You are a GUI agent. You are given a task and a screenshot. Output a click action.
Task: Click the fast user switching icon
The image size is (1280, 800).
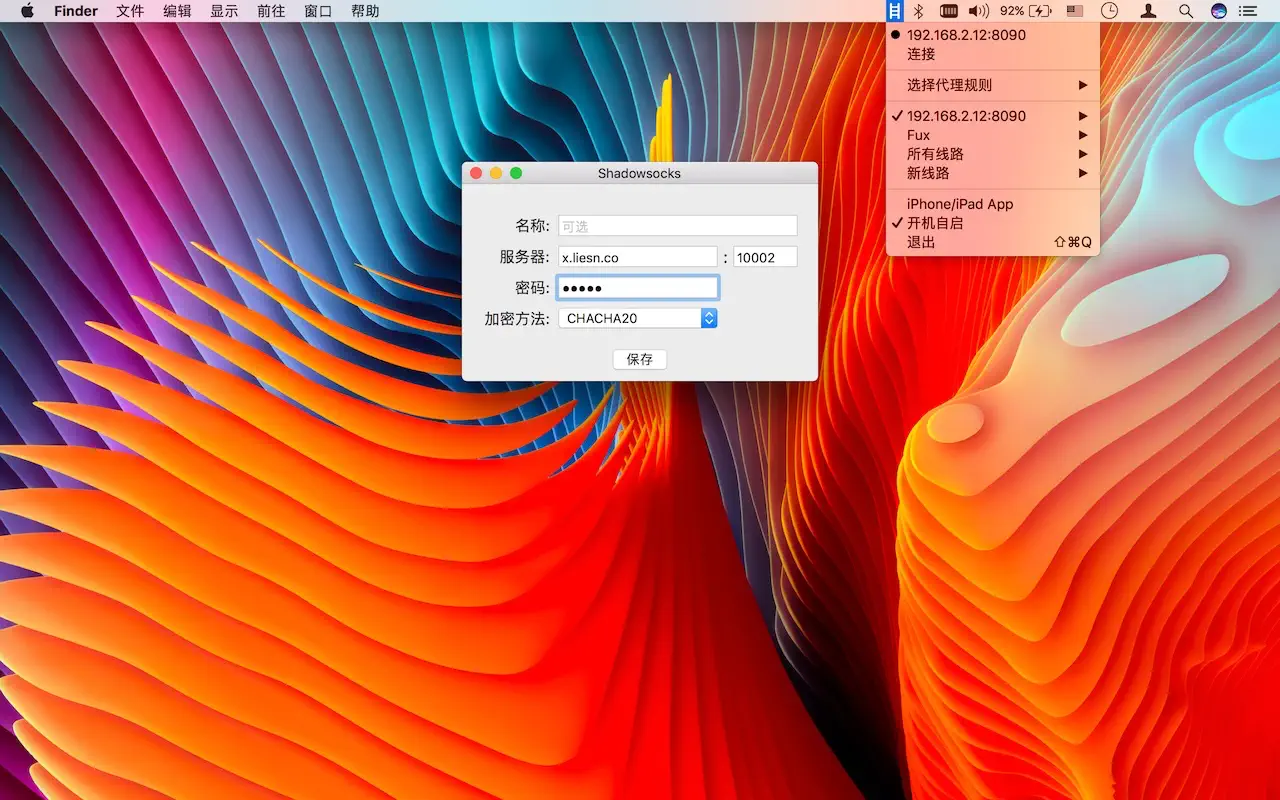1148,11
